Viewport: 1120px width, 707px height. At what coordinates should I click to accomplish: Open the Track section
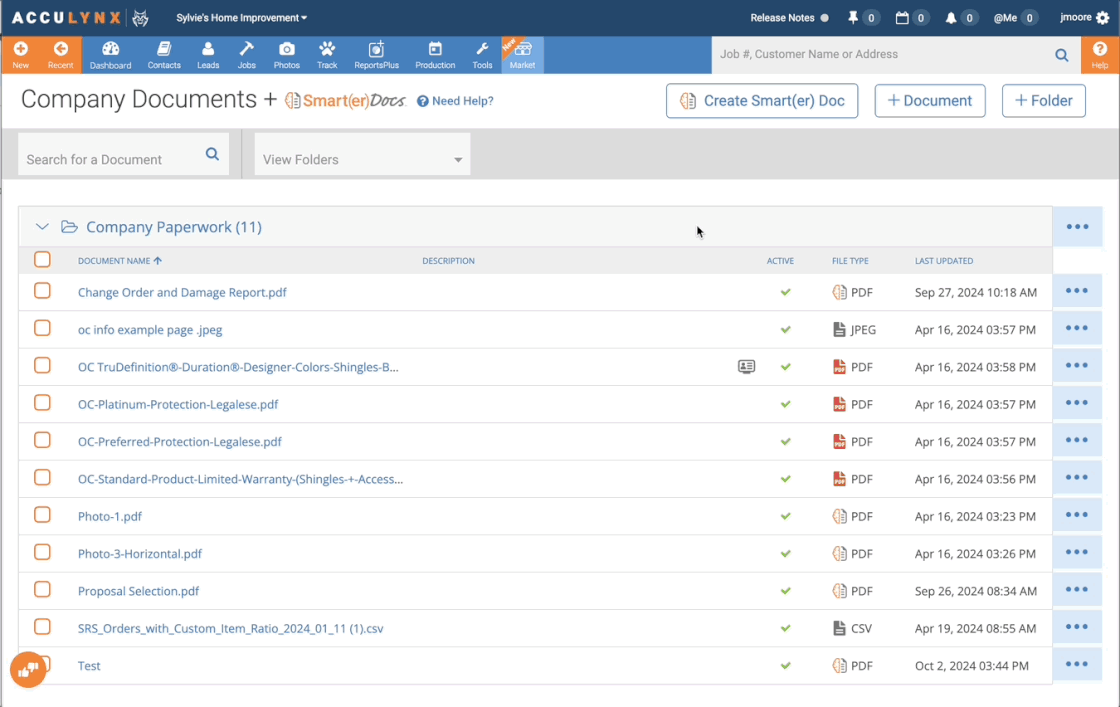327,55
